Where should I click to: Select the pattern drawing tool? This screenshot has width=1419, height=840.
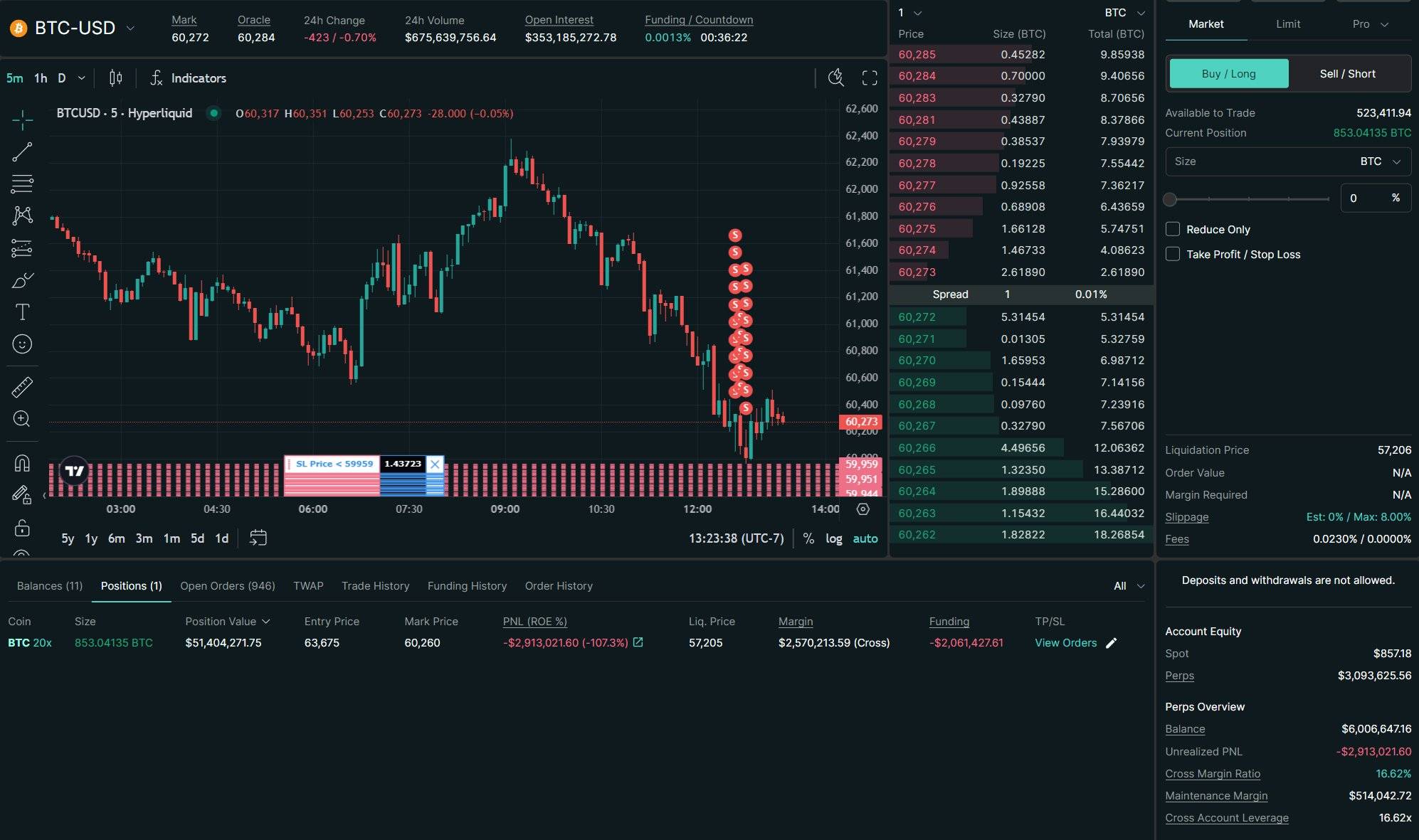point(22,216)
